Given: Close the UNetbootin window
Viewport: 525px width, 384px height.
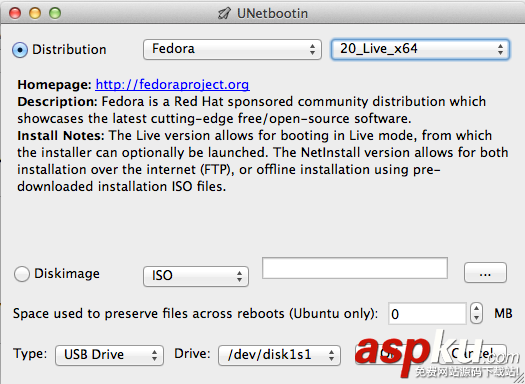Looking at the screenshot, I should pos(15,13).
